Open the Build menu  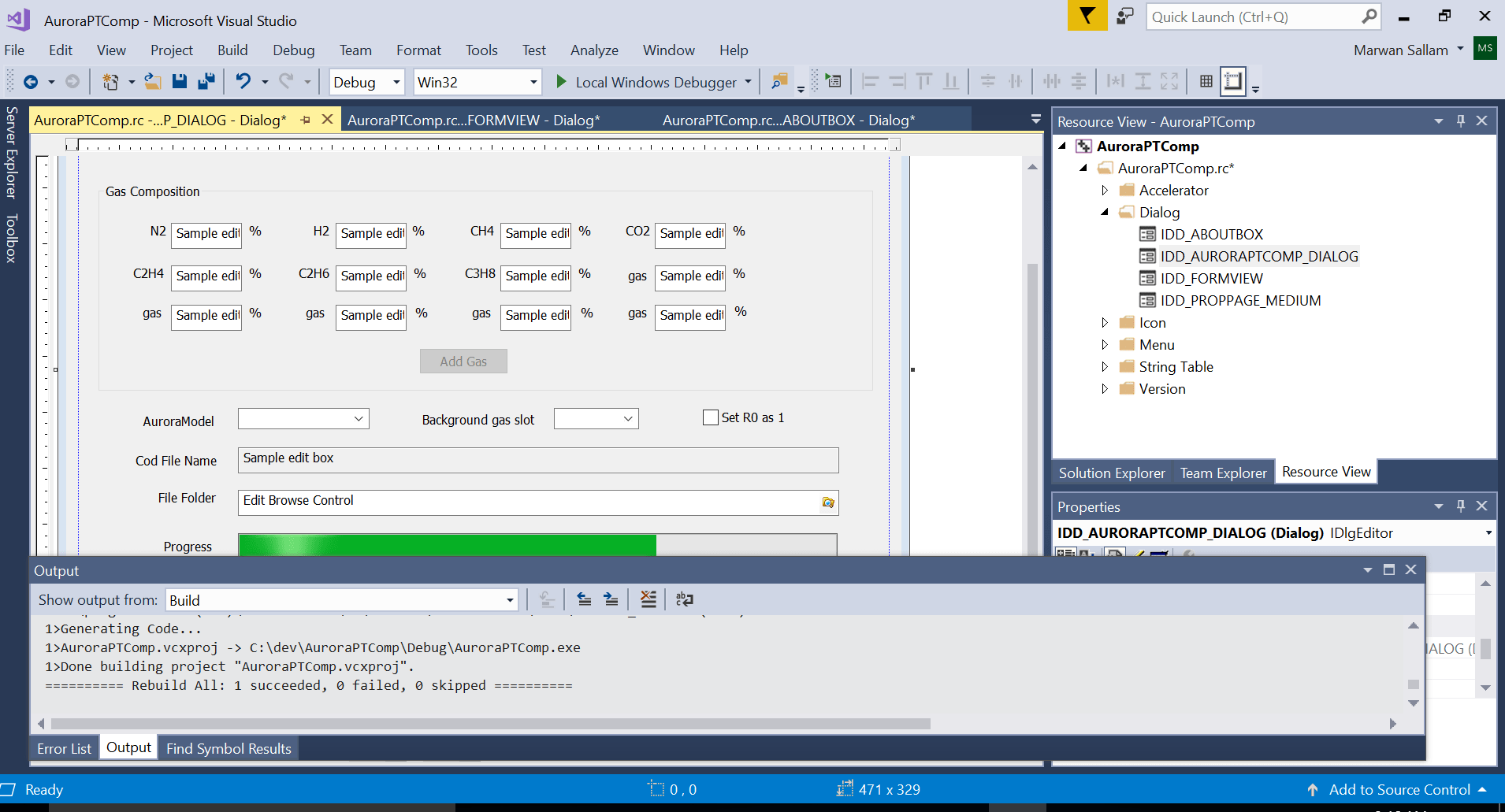point(232,50)
